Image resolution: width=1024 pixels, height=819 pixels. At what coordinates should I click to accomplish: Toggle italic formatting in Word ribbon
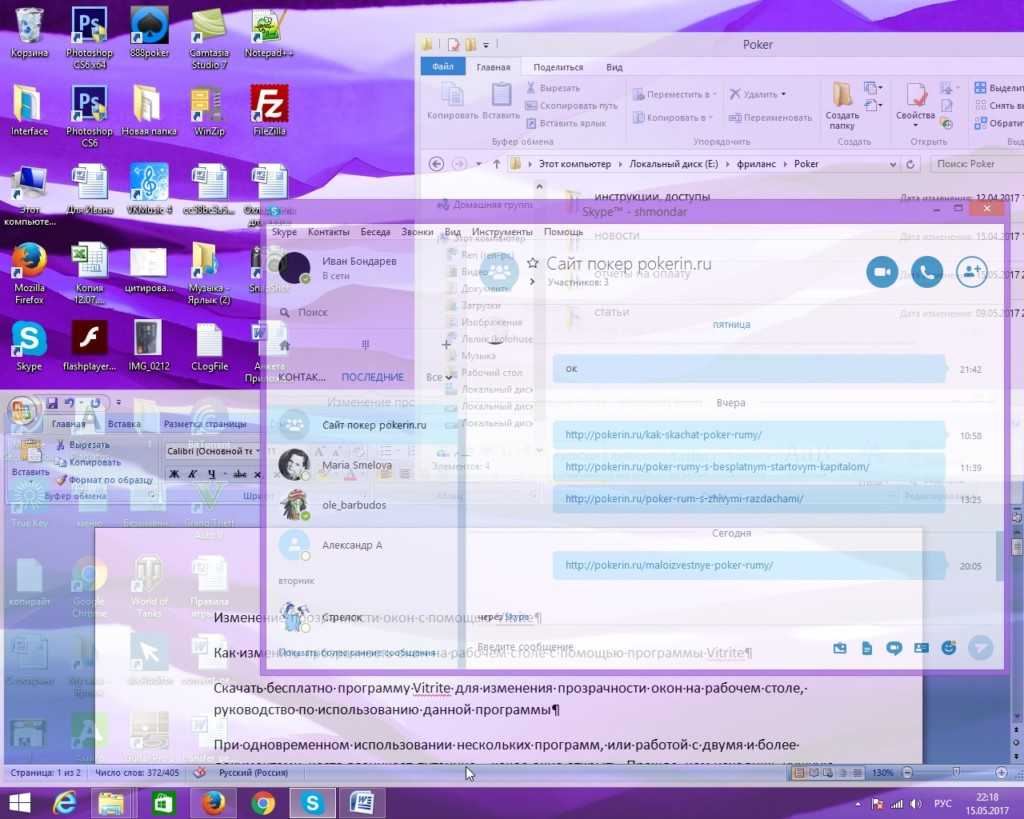point(191,474)
